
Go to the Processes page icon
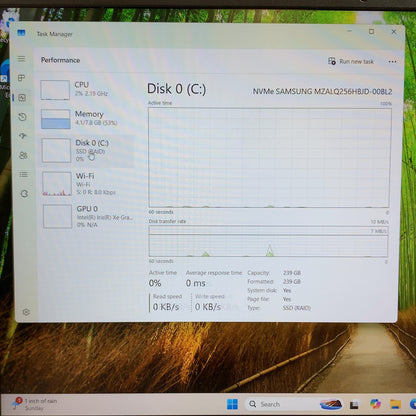(x=22, y=78)
